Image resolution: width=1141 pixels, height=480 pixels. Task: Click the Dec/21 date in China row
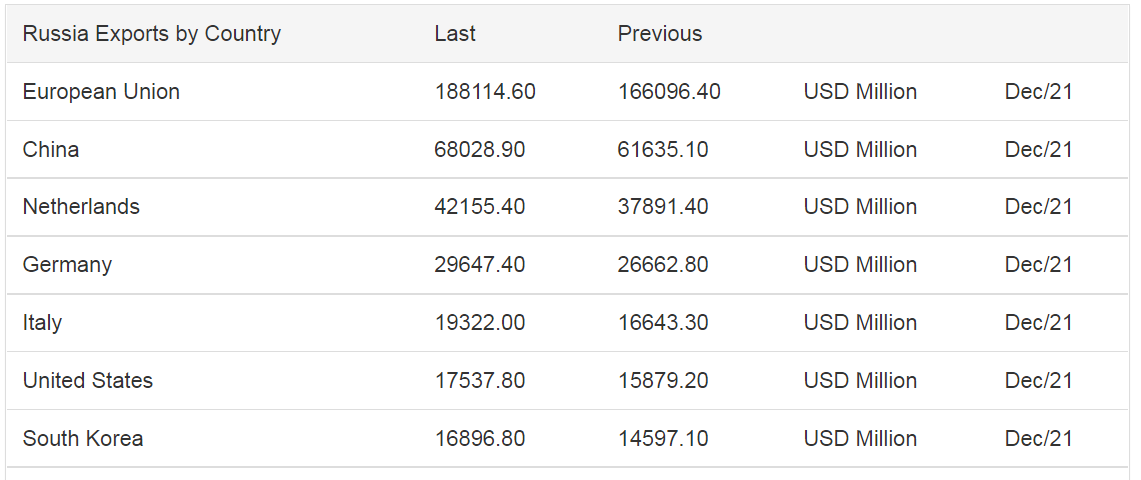[x=1038, y=149]
